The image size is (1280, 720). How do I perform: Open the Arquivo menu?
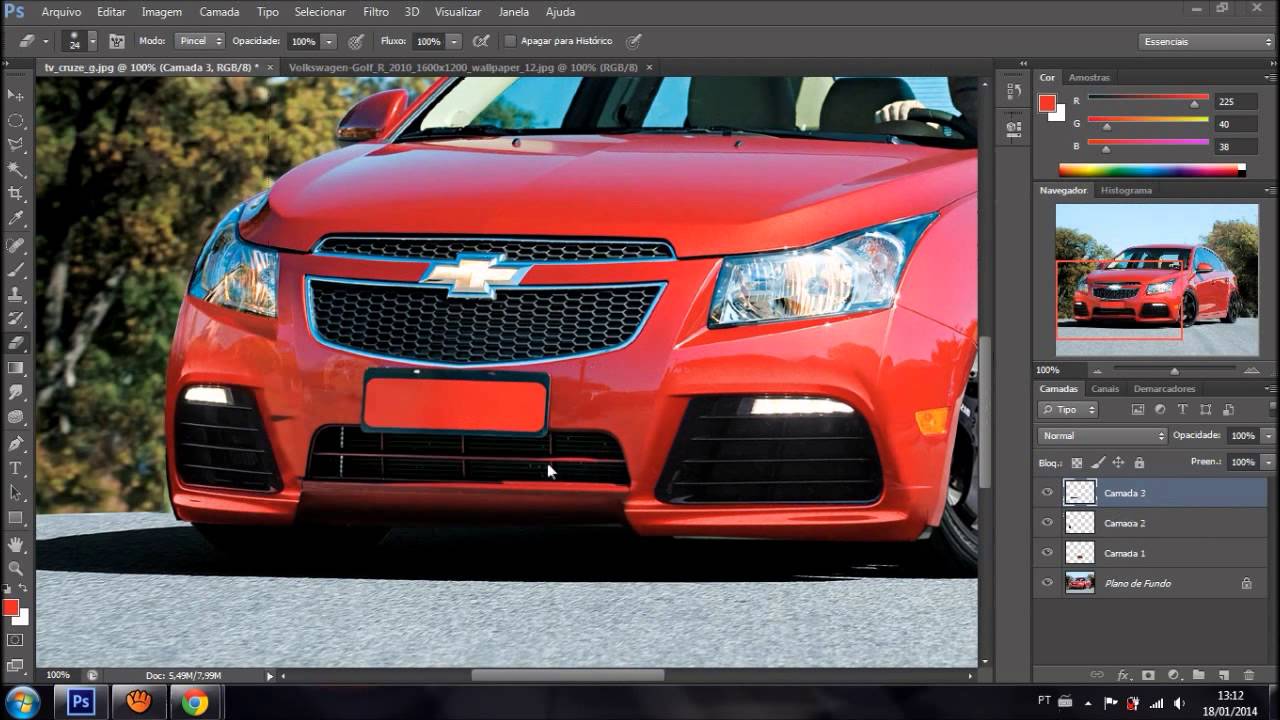pos(61,12)
